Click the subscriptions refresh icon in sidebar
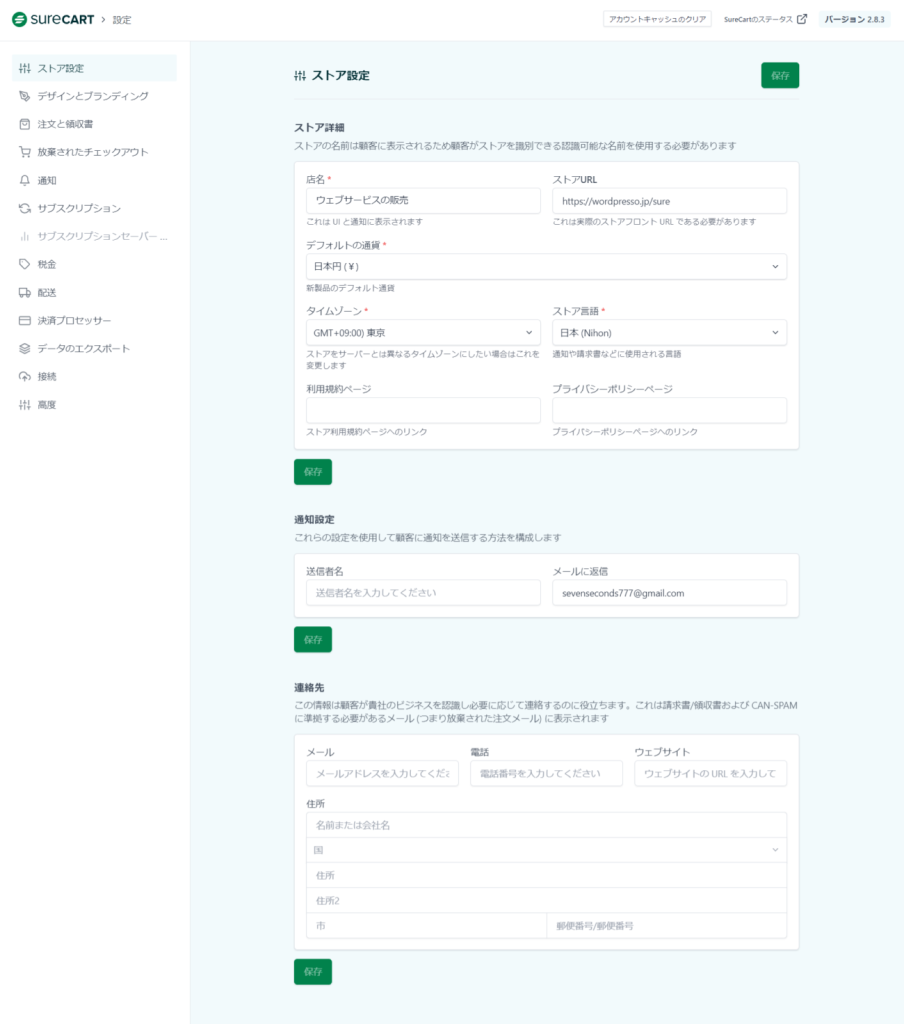The height and width of the screenshot is (1024, 904). tap(25, 208)
